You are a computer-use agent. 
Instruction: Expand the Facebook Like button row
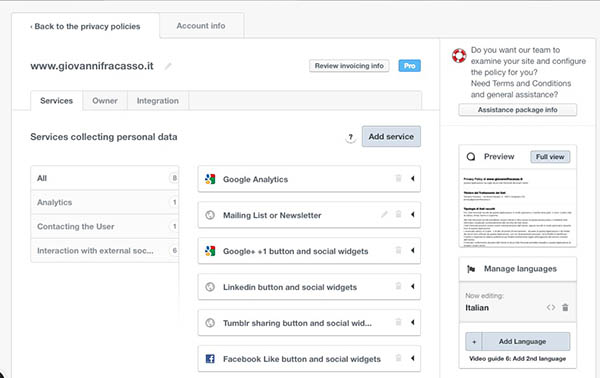point(412,358)
